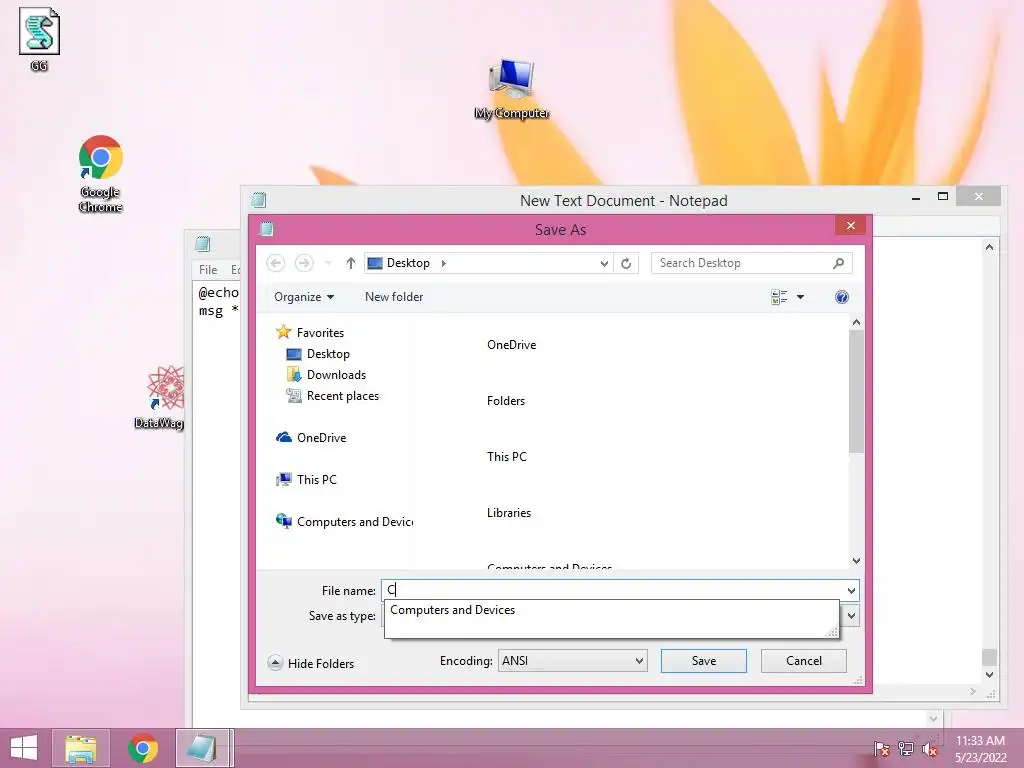Click the Notepad window scroll up arrow

(x=989, y=247)
